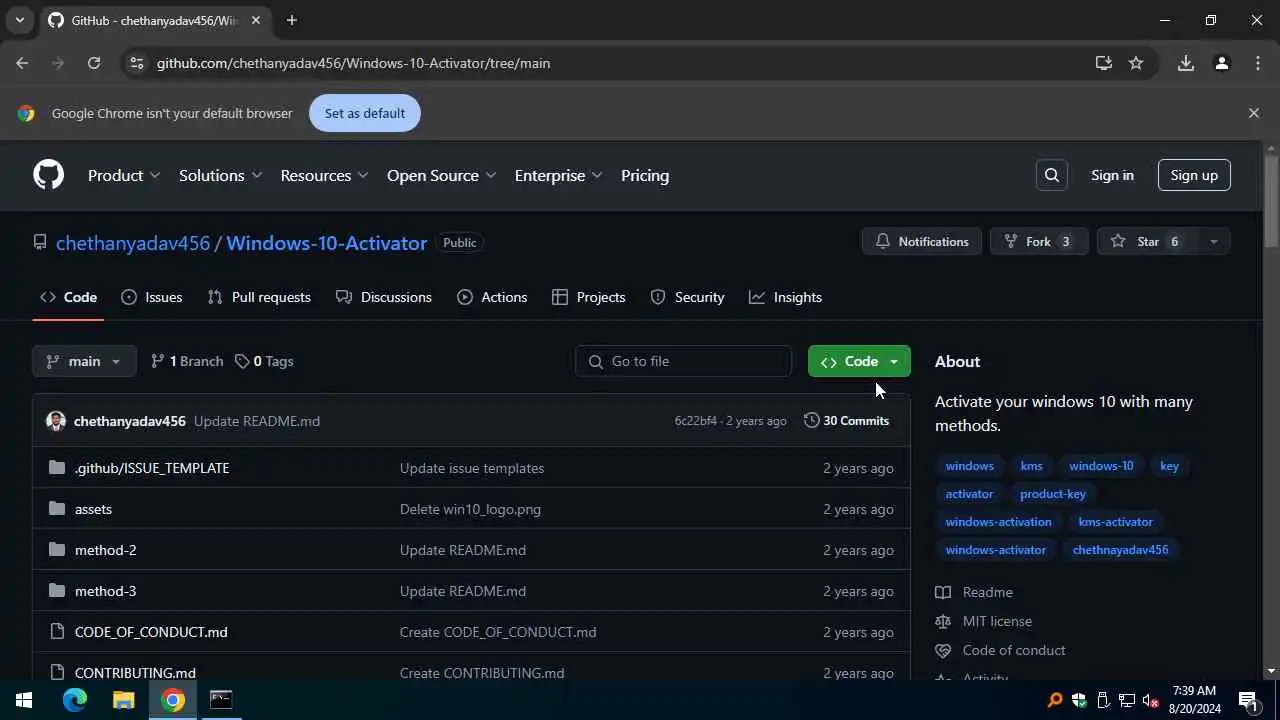
Task: Click the Sign in link
Action: 1112,175
